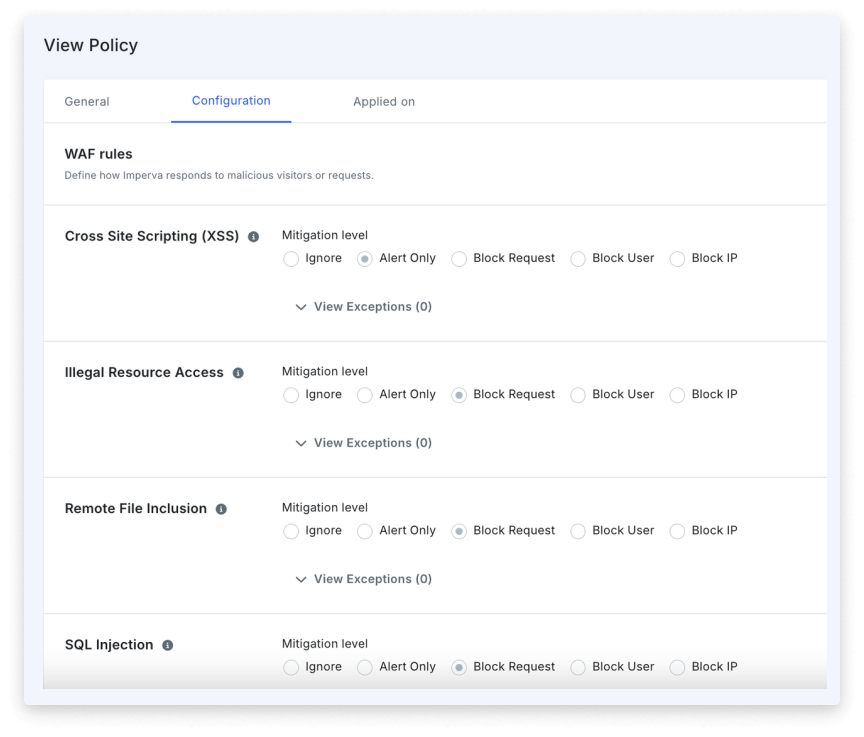Screen dimensions: 864x737
Task: Switch to the General tab
Action: click(87, 101)
